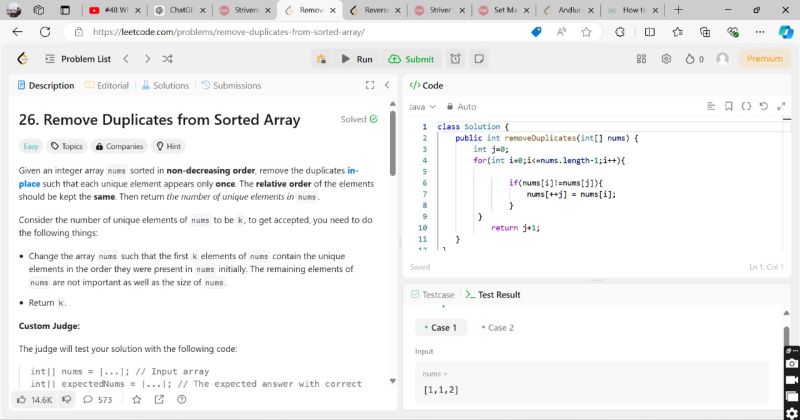Switch to the Submissions tab
This screenshot has width=800, height=420.
pyautogui.click(x=231, y=85)
